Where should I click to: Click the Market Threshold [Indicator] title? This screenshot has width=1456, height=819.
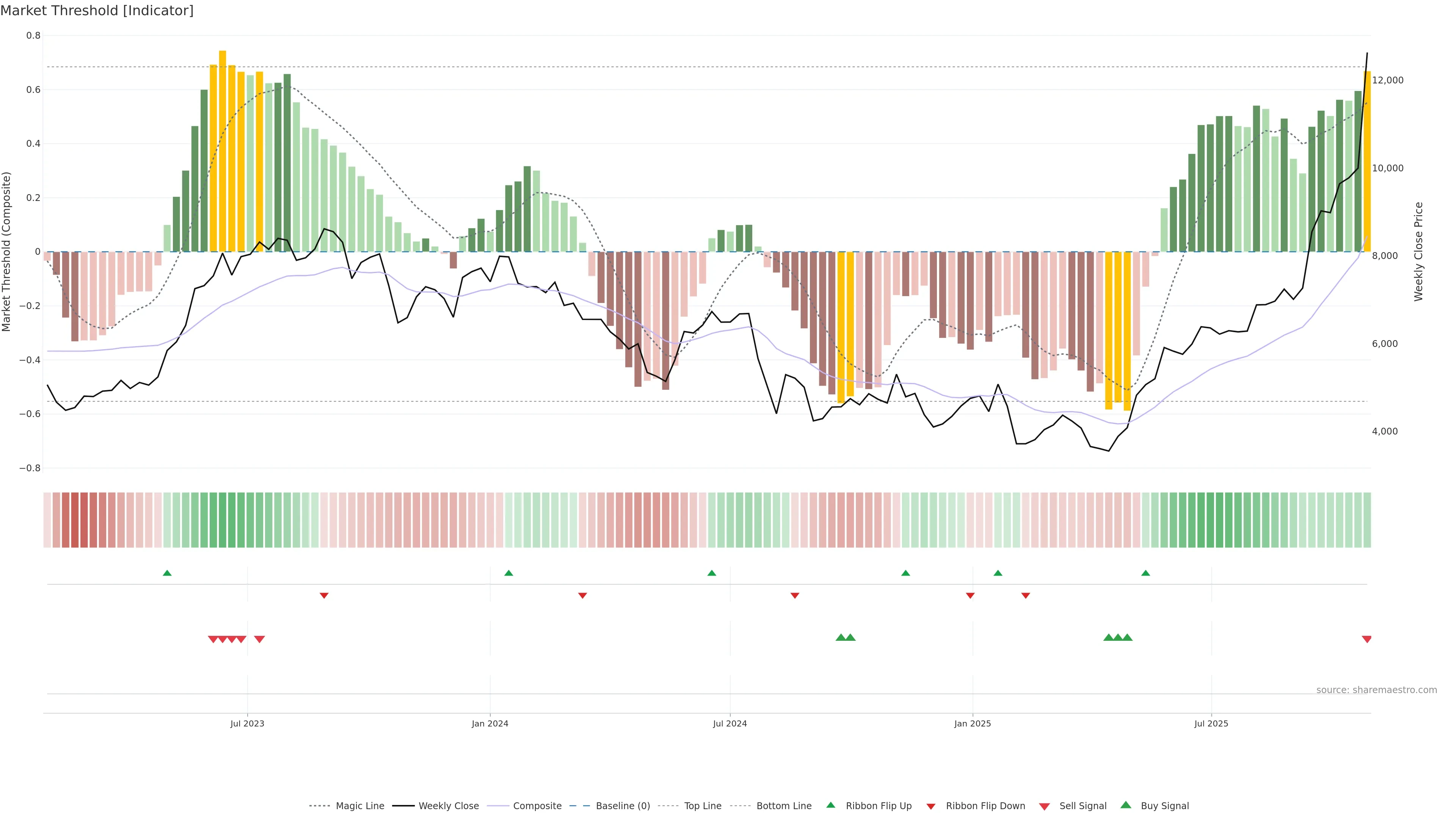tap(97, 11)
